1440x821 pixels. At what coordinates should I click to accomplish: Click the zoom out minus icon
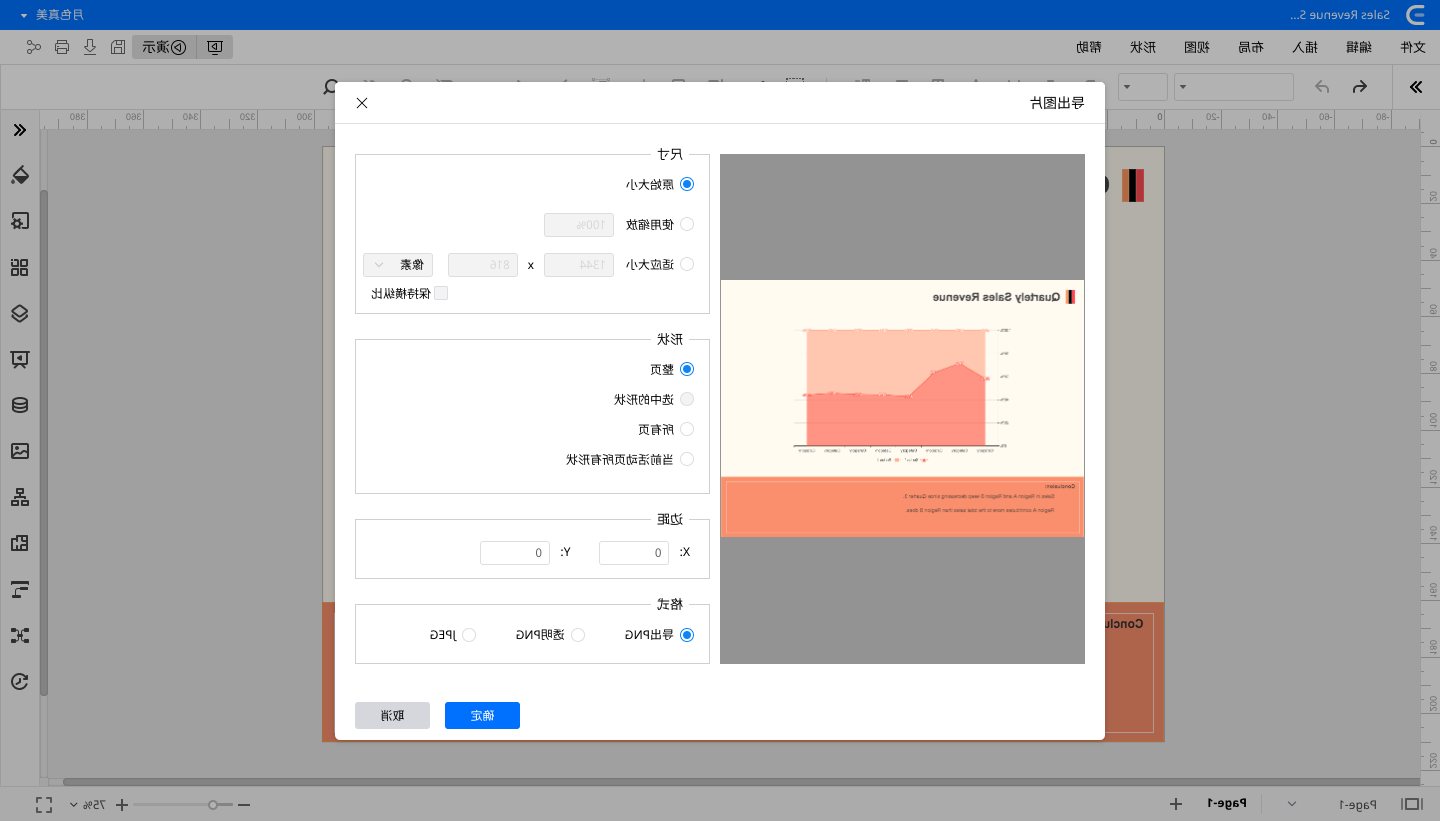243,804
